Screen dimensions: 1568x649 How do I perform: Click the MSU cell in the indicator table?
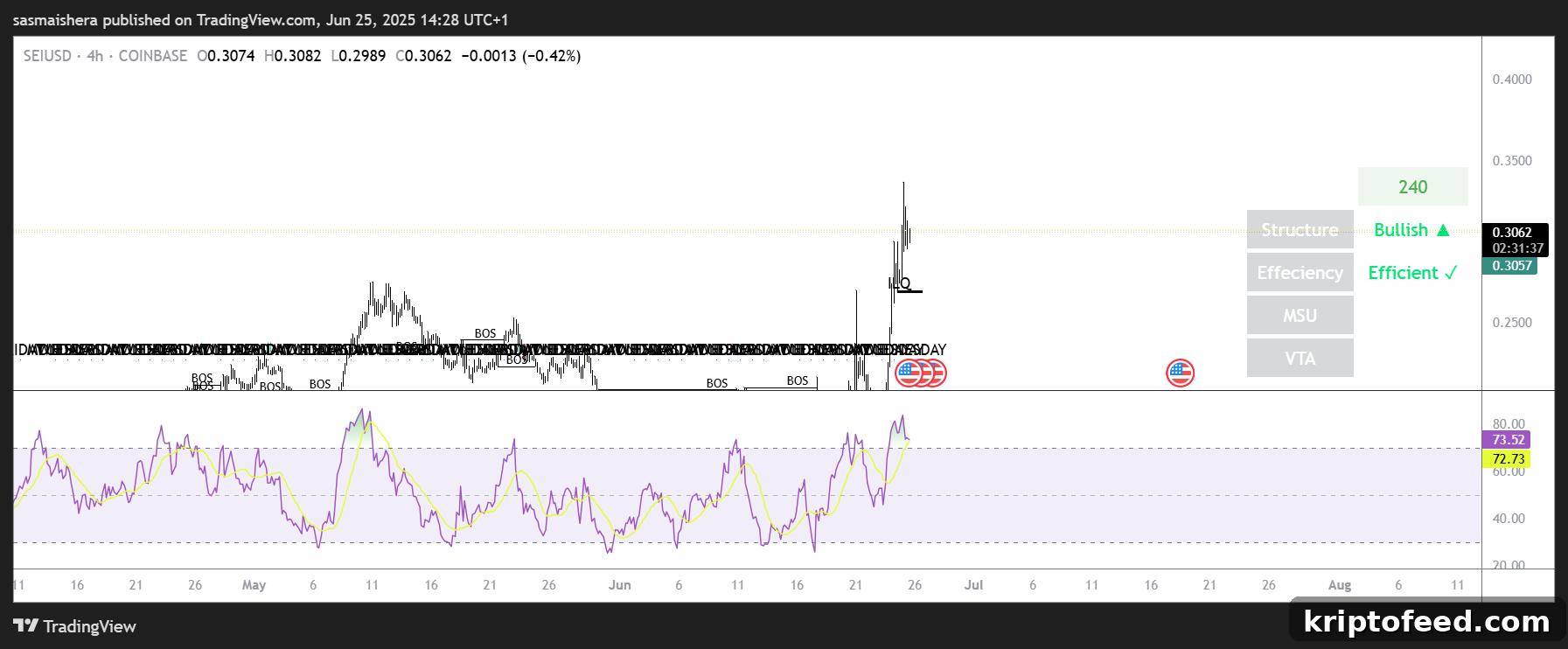[1300, 316]
